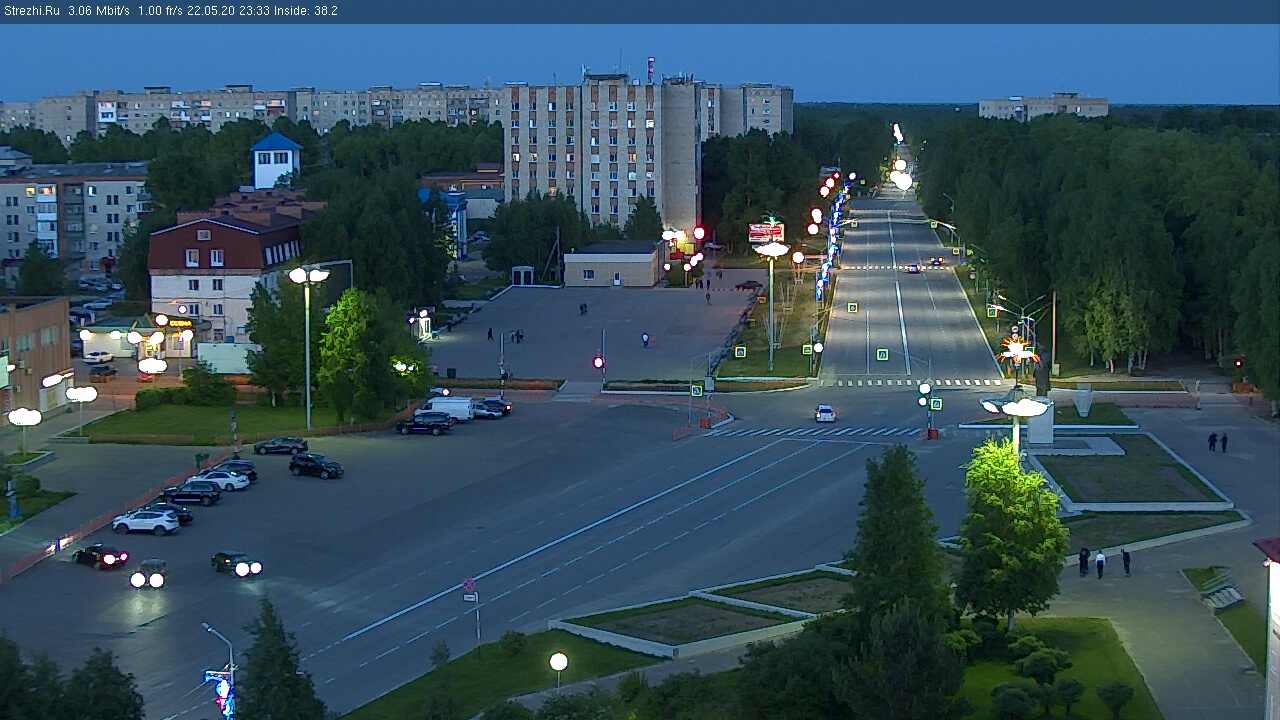1280x720 pixels.
Task: Select the 3.06 Mbit/s bitrate readout
Action: coord(99,11)
